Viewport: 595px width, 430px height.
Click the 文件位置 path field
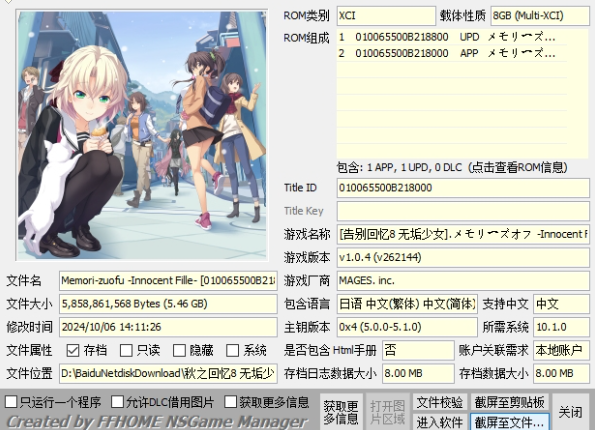click(168, 373)
